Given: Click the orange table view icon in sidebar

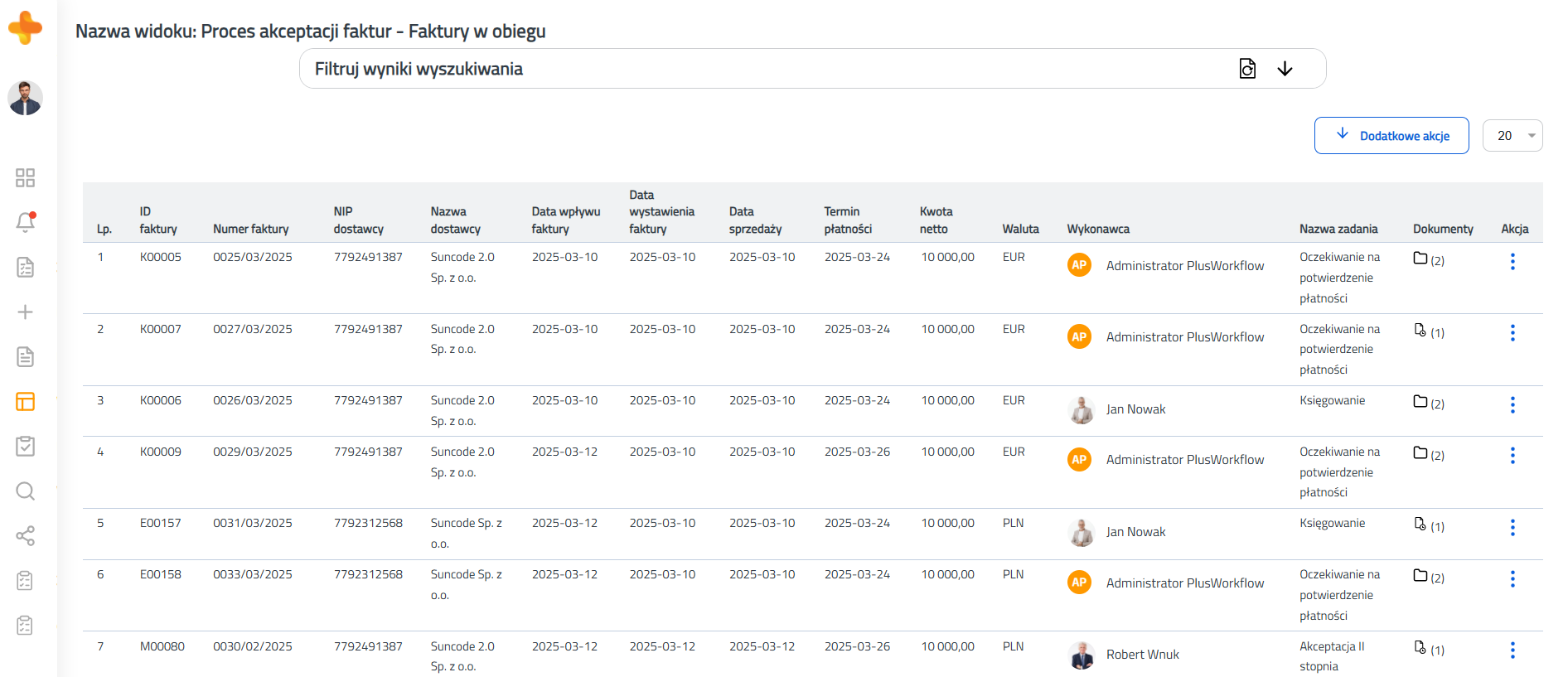Looking at the screenshot, I should [26, 402].
